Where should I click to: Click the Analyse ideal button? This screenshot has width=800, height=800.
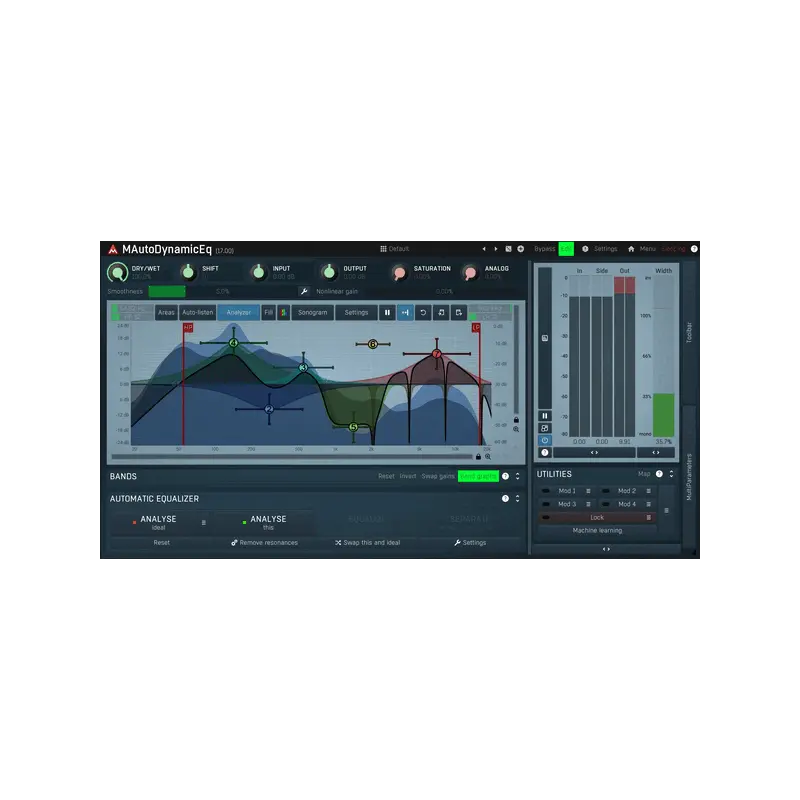[159, 522]
